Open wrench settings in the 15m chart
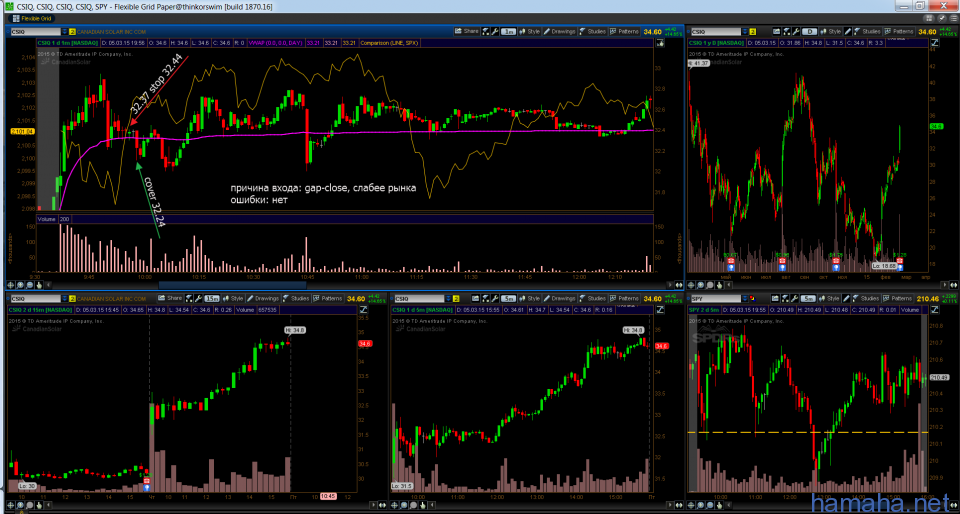The width and height of the screenshot is (960, 514). [198, 299]
